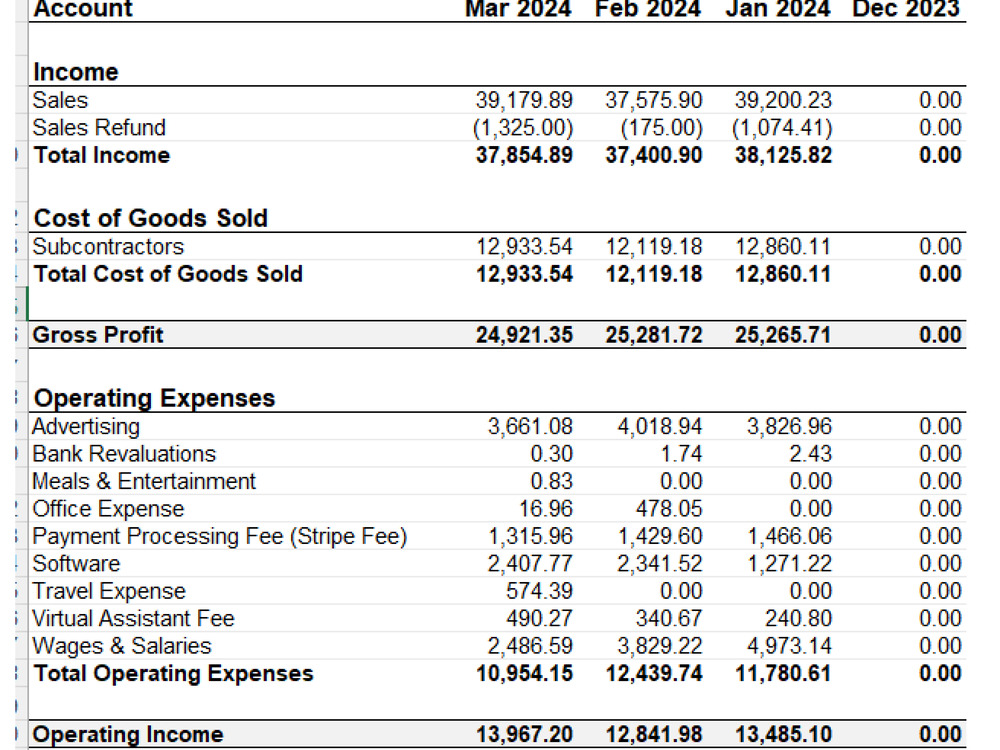Select the Total Income row label
Viewport: 1000px width, 750px height.
[102, 155]
